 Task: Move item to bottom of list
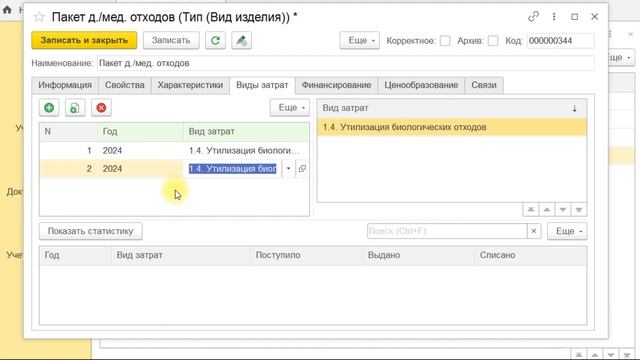point(579,210)
